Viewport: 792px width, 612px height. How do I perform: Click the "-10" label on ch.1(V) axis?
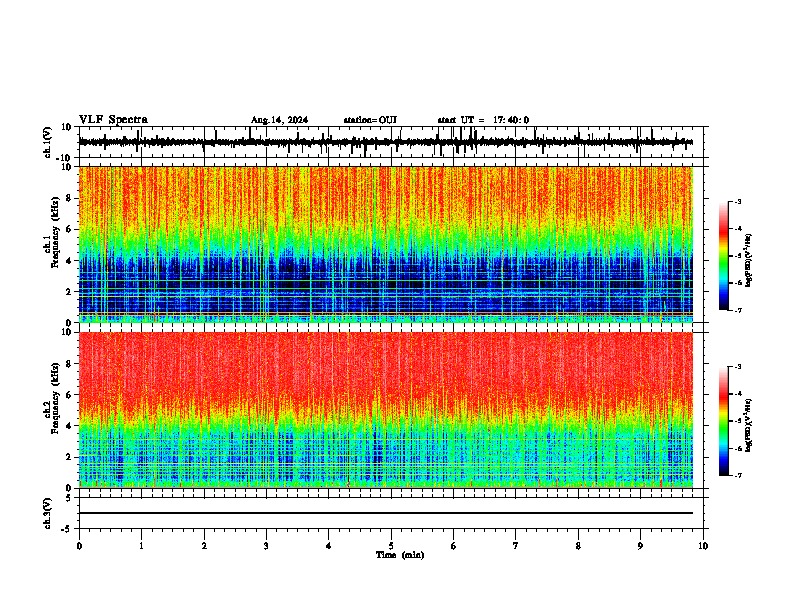point(65,158)
